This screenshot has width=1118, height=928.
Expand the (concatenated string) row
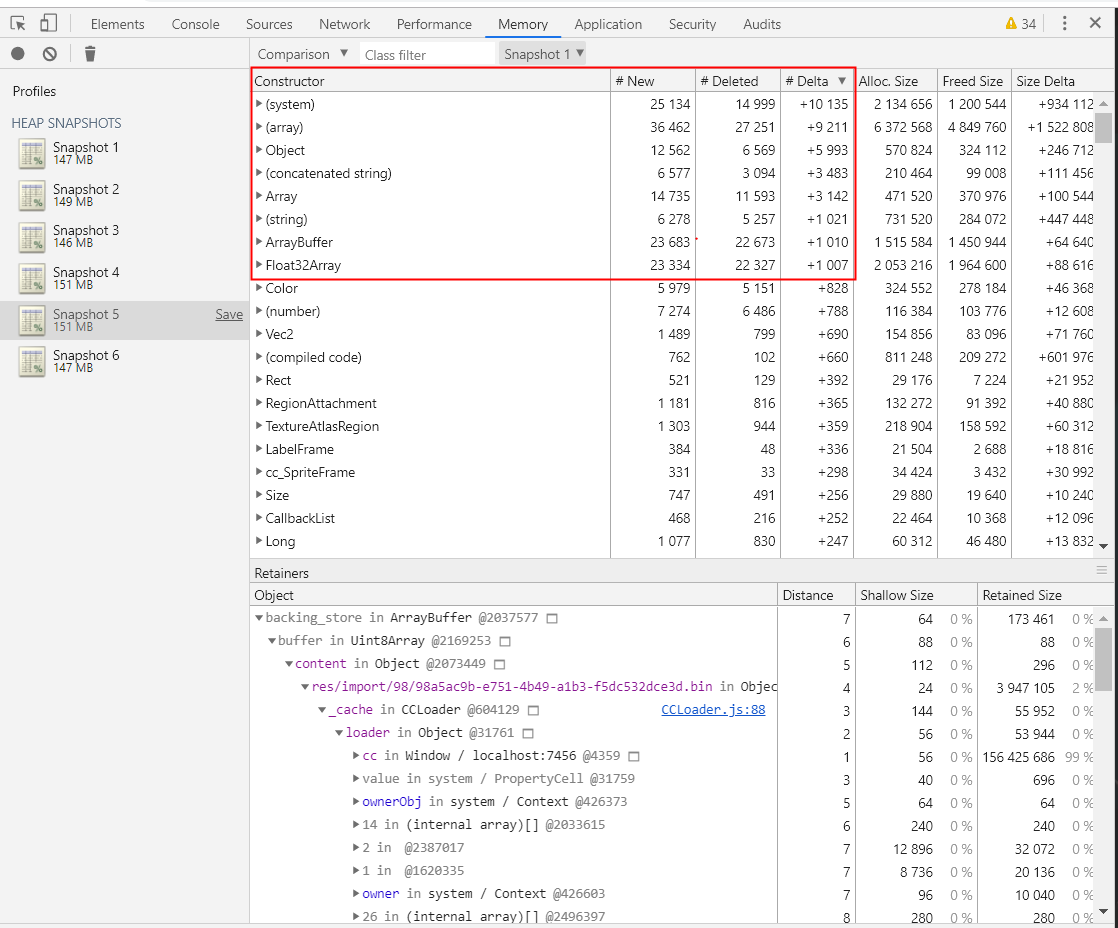pyautogui.click(x=260, y=173)
